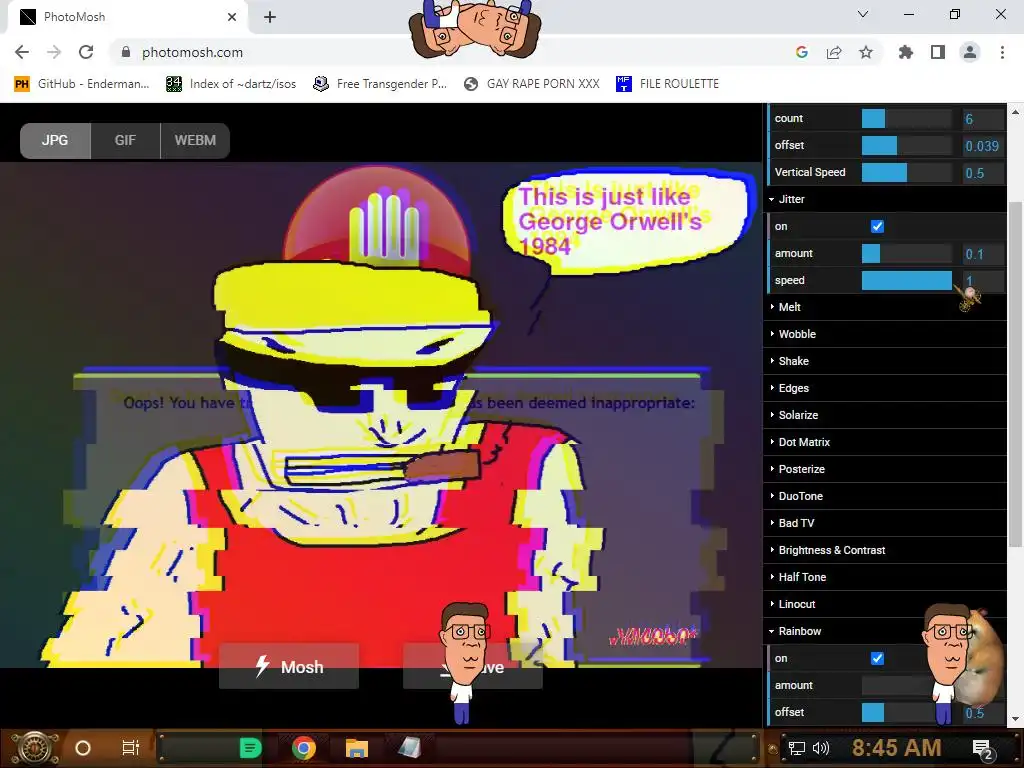
Task: Reload the PhotoMosh page
Action: click(x=86, y=52)
